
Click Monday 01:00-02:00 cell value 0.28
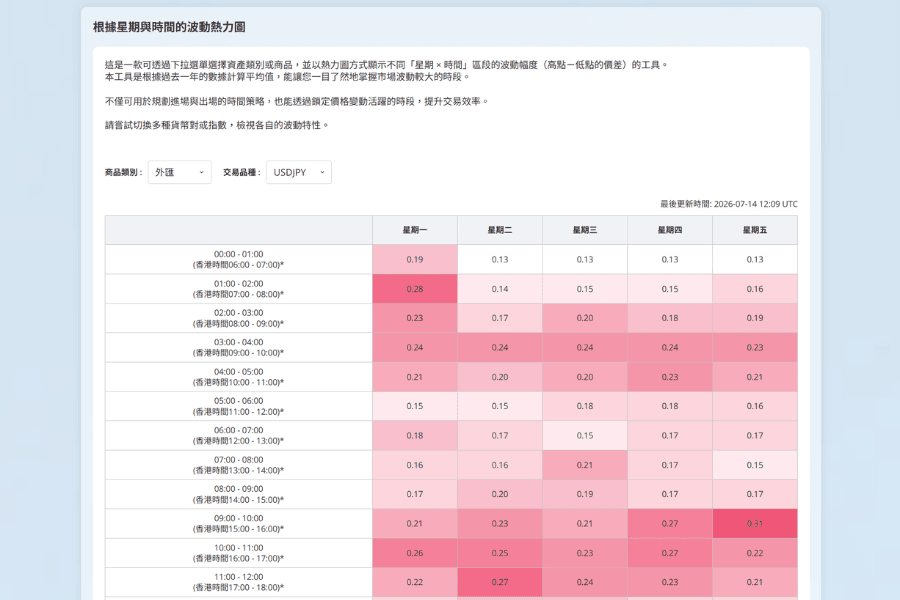[x=415, y=289]
